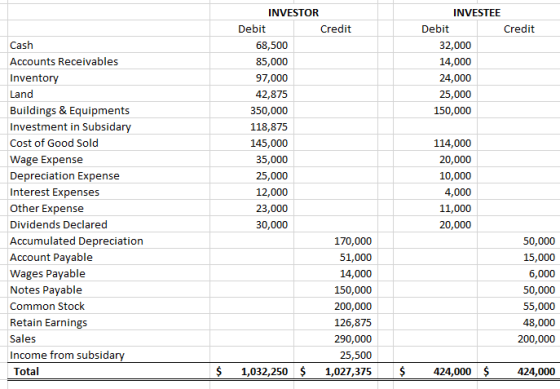Select the Dividends Declared label cell
This screenshot has height=389, width=560.
click(x=59, y=225)
